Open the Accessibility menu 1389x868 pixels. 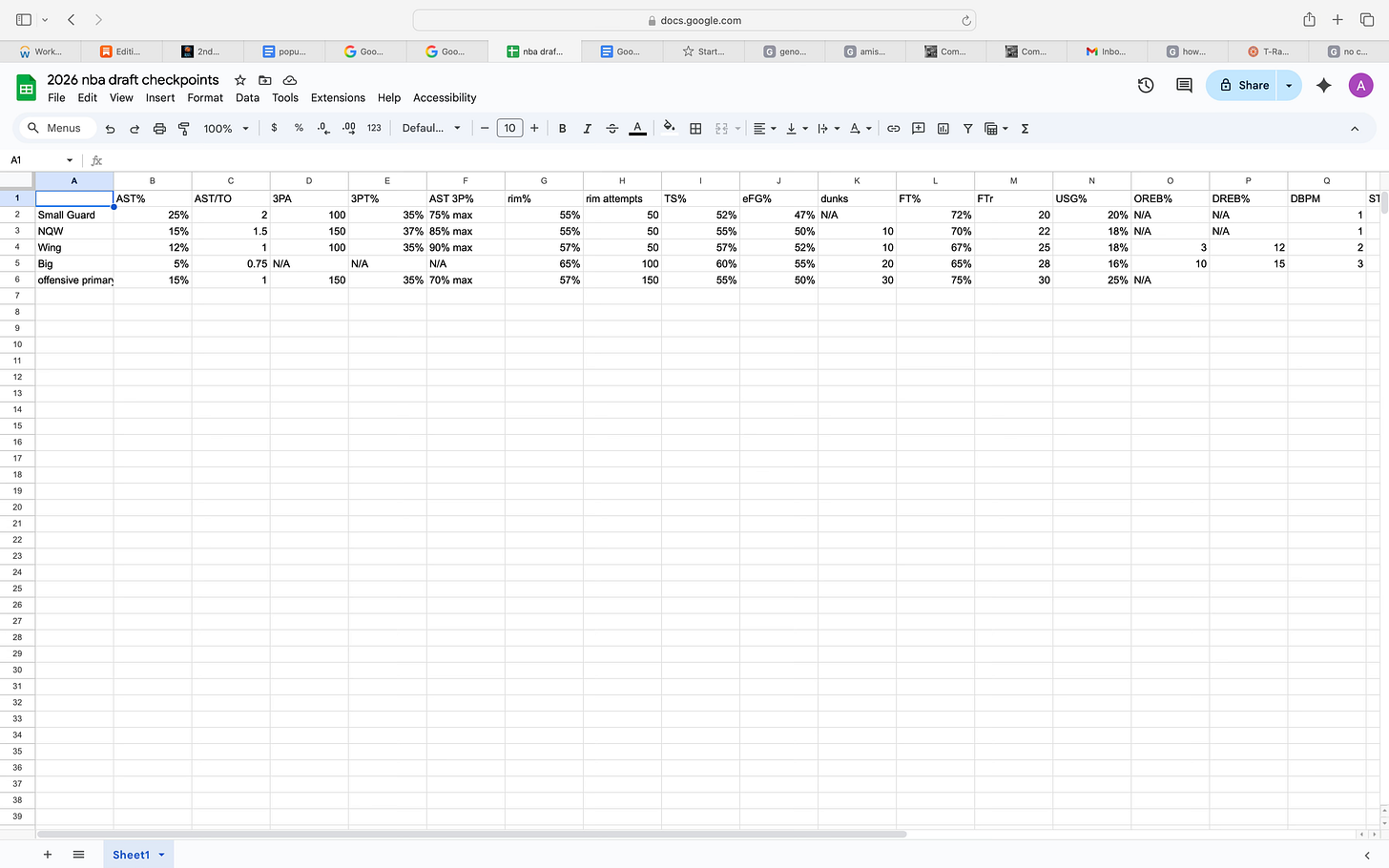click(445, 97)
